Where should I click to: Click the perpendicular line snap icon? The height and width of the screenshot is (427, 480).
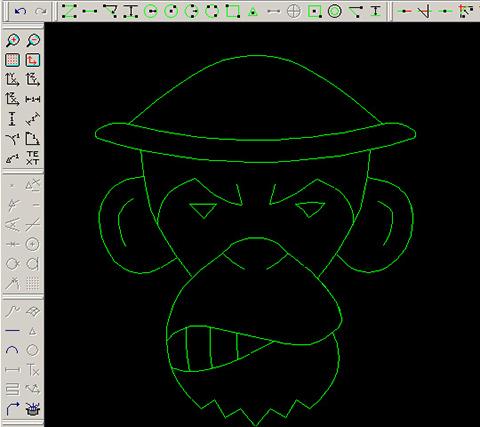tap(425, 11)
